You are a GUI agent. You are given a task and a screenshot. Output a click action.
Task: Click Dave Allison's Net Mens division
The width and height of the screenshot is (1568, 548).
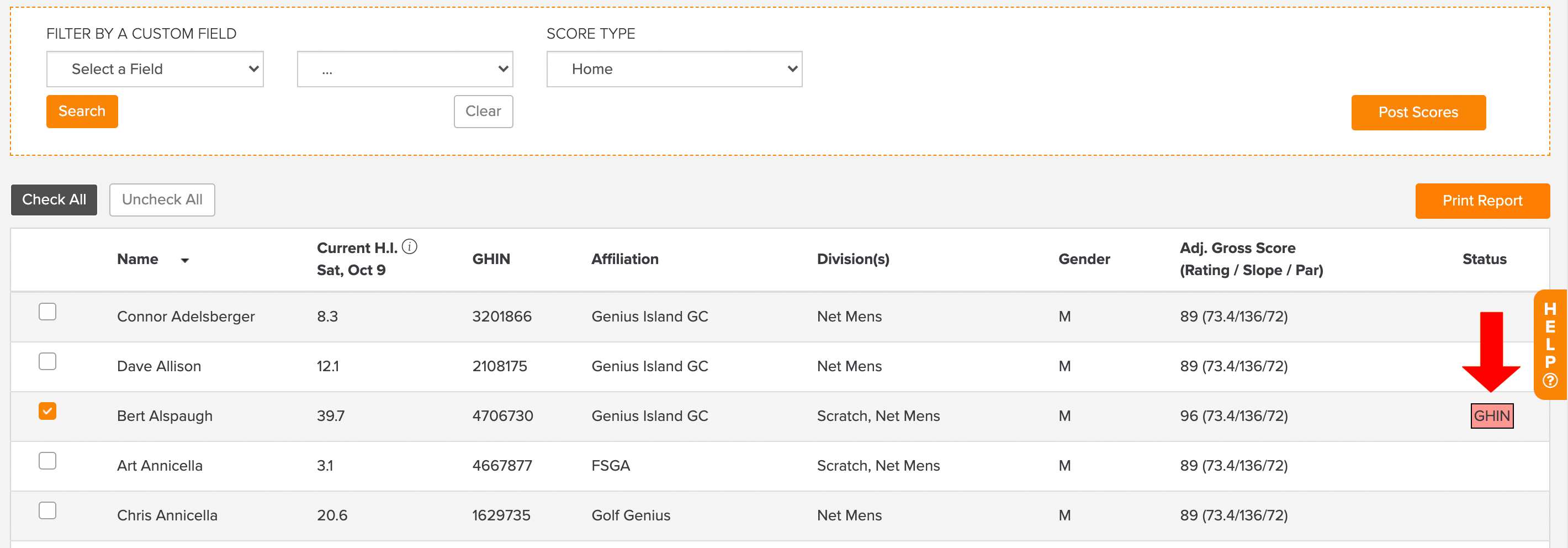click(849, 367)
